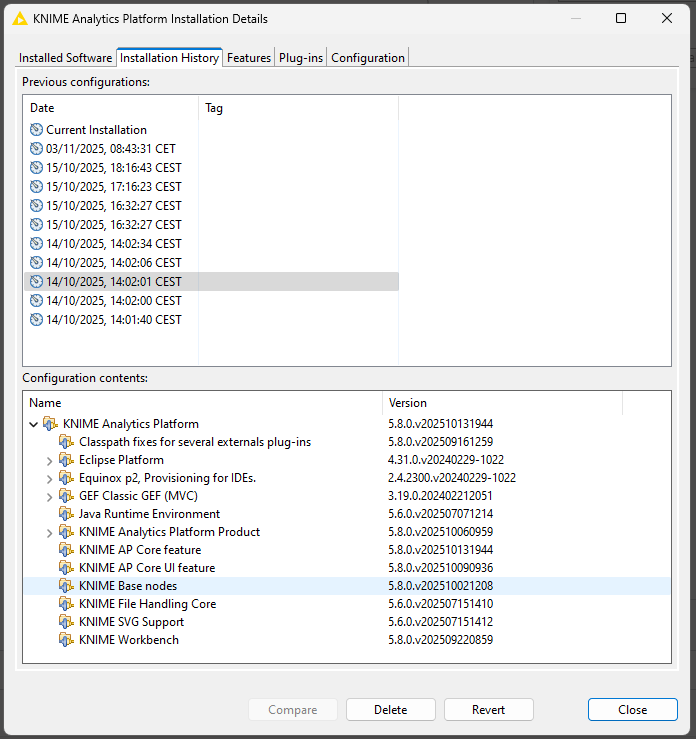Viewport: 696px width, 739px height.
Task: Expand the GEF Classic GEF (MVC) node
Action: (50, 496)
